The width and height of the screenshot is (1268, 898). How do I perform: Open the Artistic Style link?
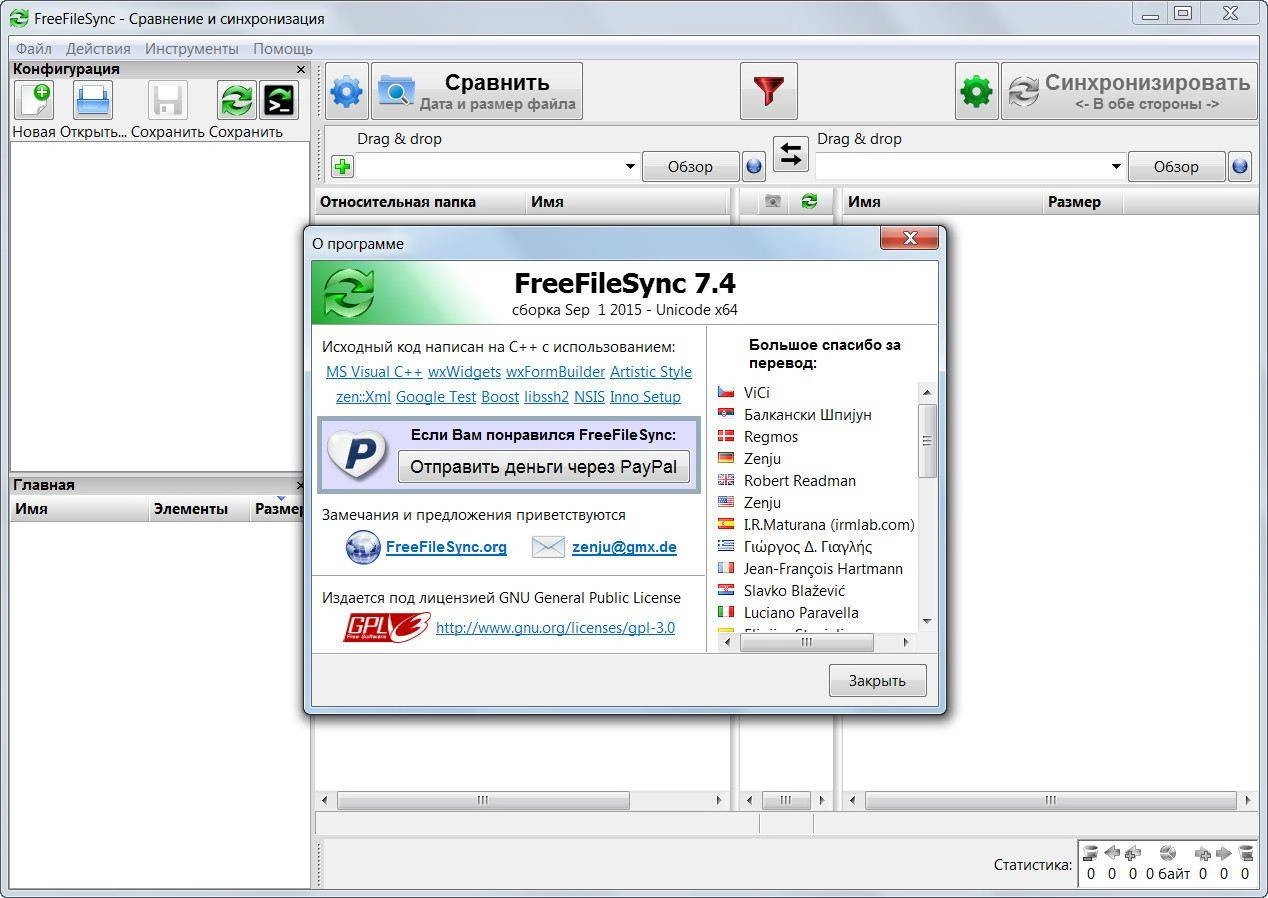tap(651, 372)
